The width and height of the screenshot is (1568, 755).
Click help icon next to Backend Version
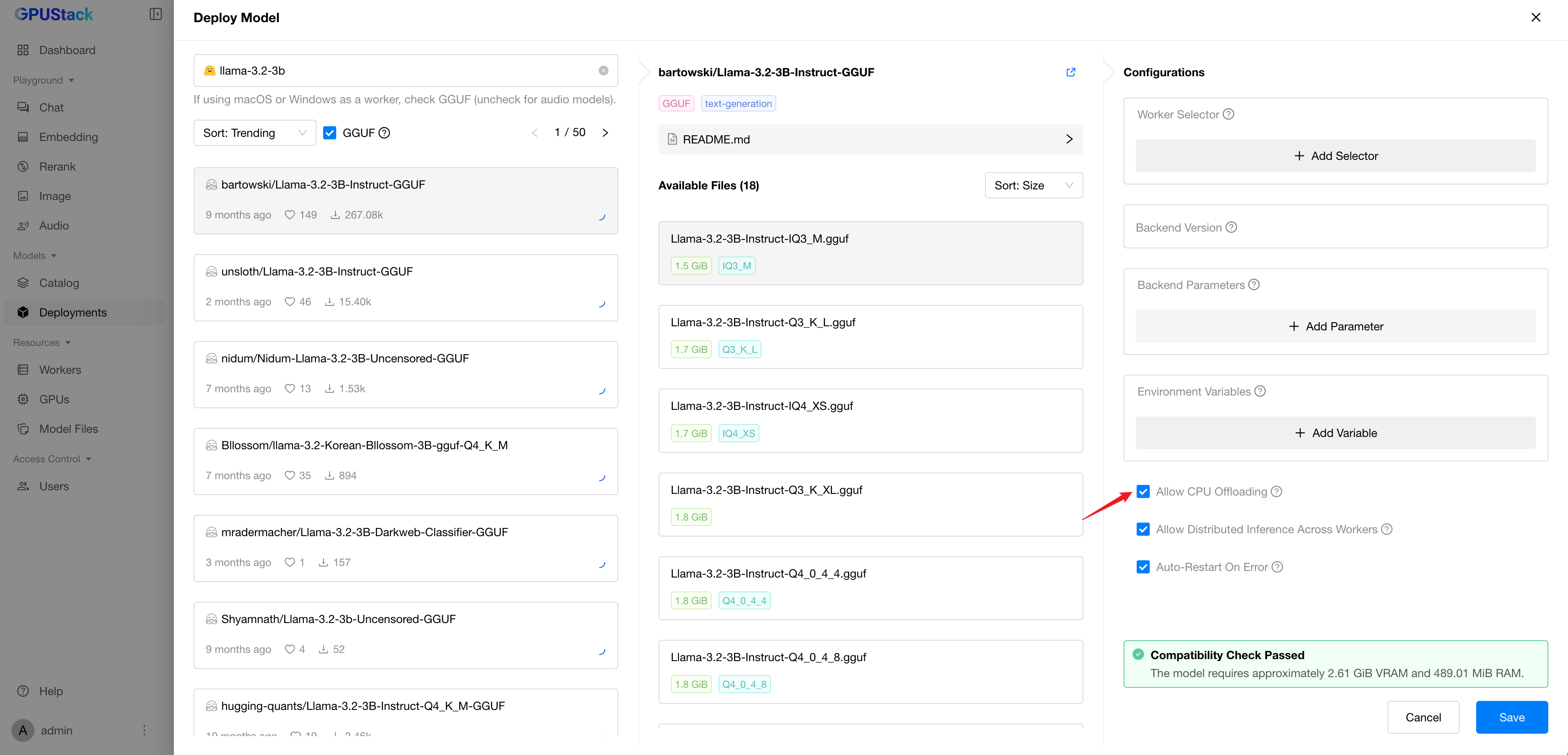point(1231,227)
